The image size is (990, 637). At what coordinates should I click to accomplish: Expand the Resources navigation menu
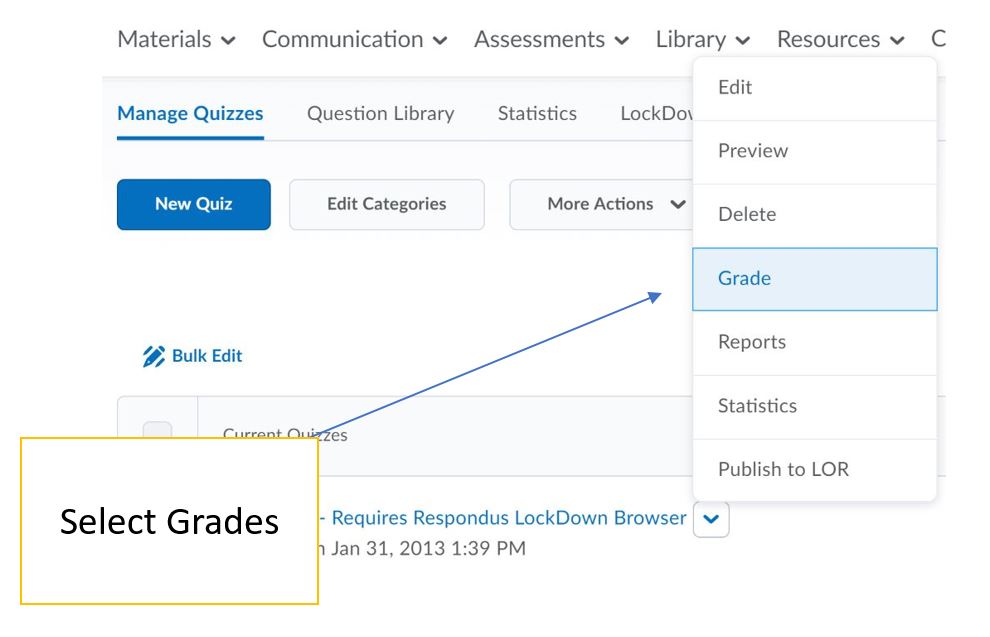point(840,40)
